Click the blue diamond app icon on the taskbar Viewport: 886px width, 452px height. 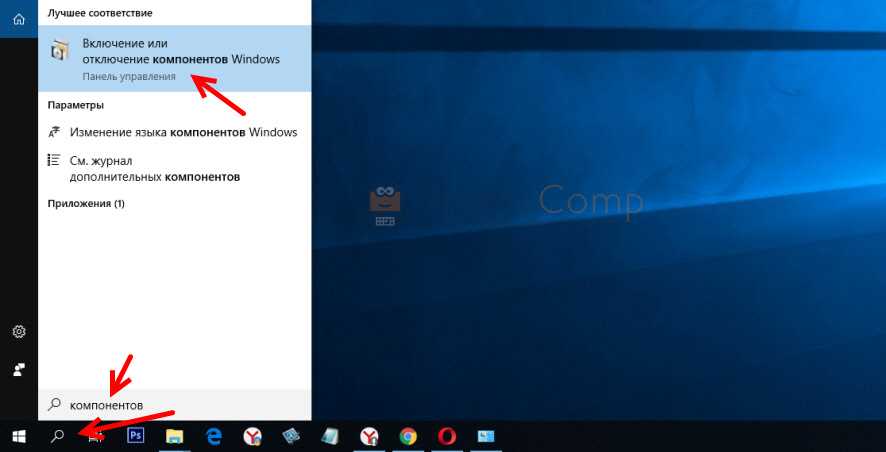[x=292, y=436]
